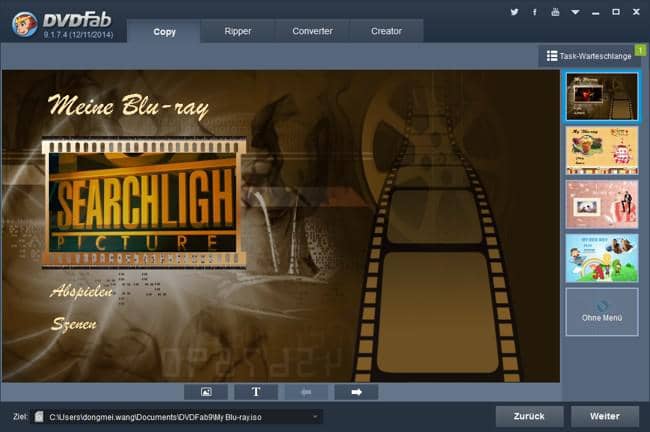Switch to the Ripper tab
The height and width of the screenshot is (432, 650).
point(238,31)
